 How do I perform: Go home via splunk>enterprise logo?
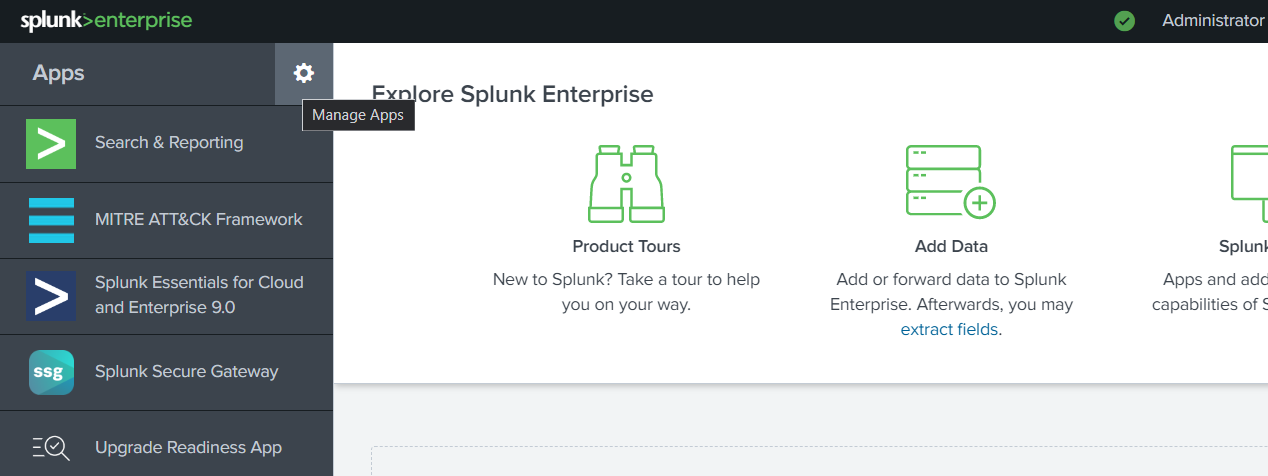[x=106, y=20]
